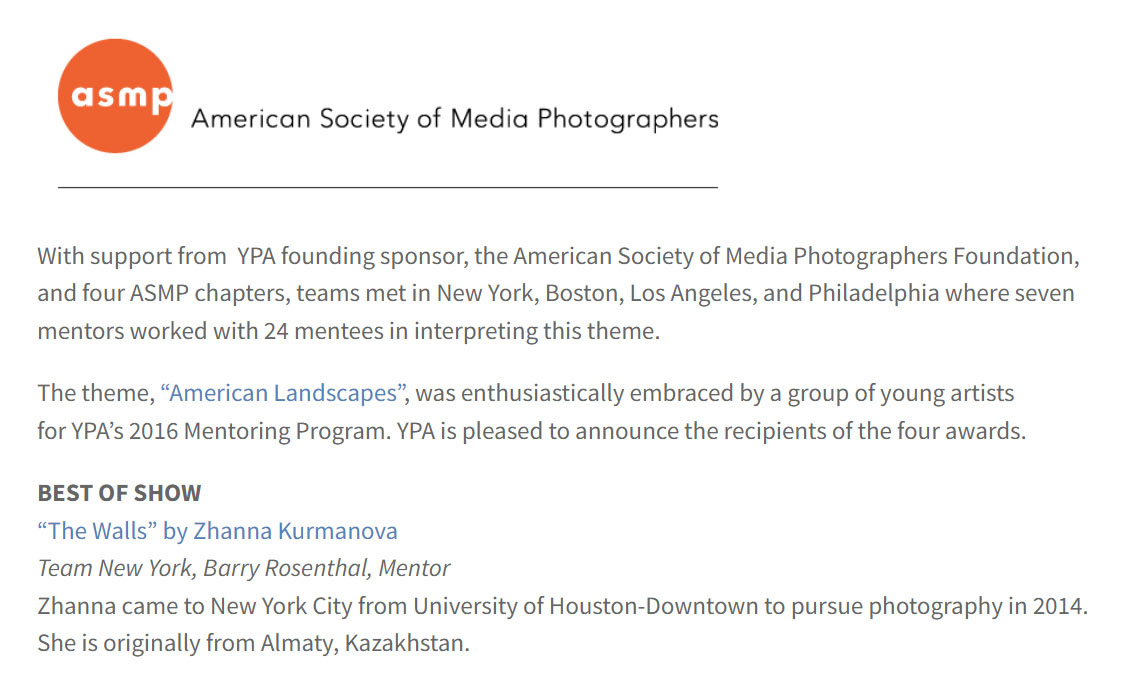Open "The Walls" by Zhanna Kurmanova link
Image resolution: width=1131 pixels, height=684 pixels.
point(217,531)
